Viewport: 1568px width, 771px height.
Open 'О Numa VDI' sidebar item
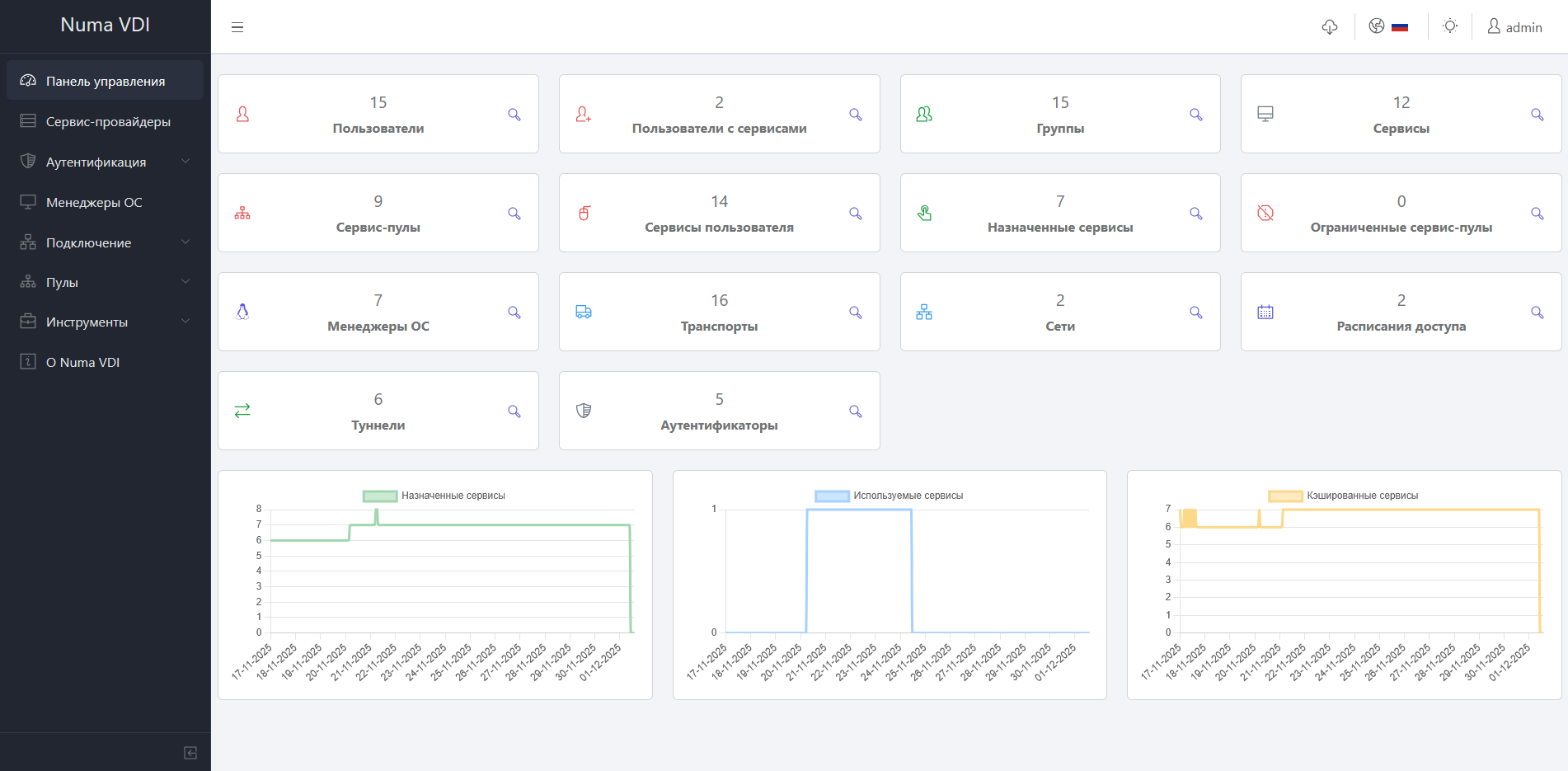coord(82,363)
